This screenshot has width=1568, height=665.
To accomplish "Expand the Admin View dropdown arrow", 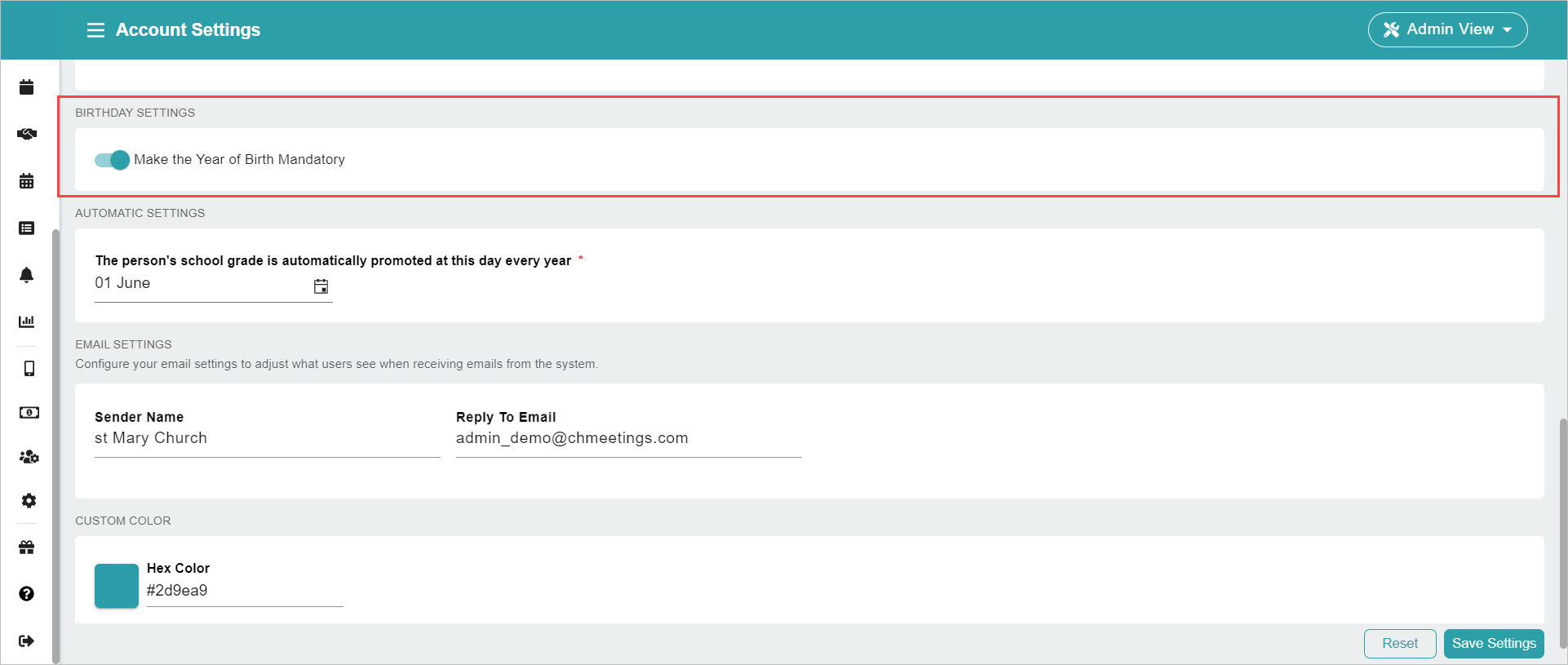I will click(x=1508, y=30).
